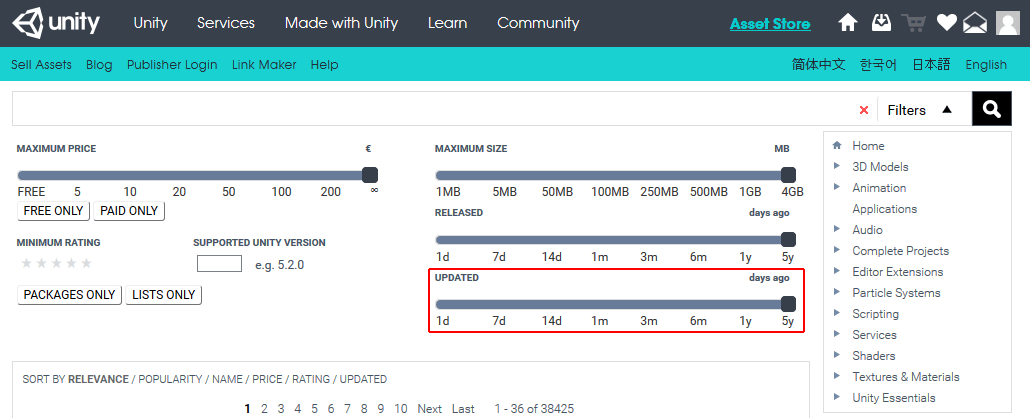This screenshot has width=1030, height=418.
Task: Go to results page 2
Action: tap(264, 409)
